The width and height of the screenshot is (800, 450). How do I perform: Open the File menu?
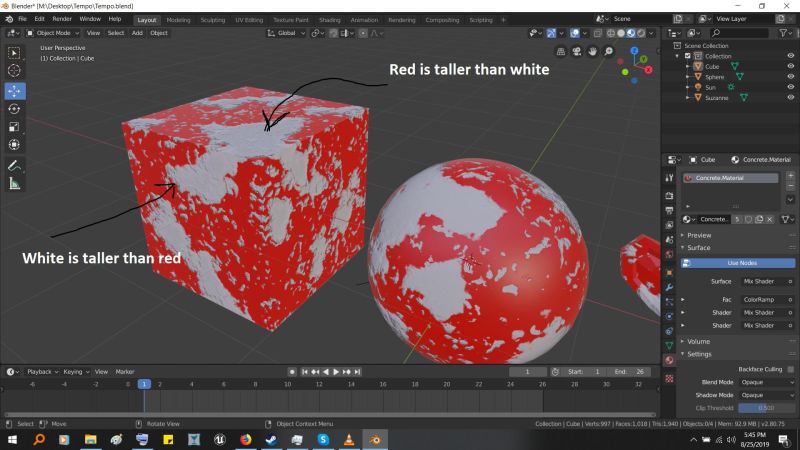pyautogui.click(x=22, y=19)
